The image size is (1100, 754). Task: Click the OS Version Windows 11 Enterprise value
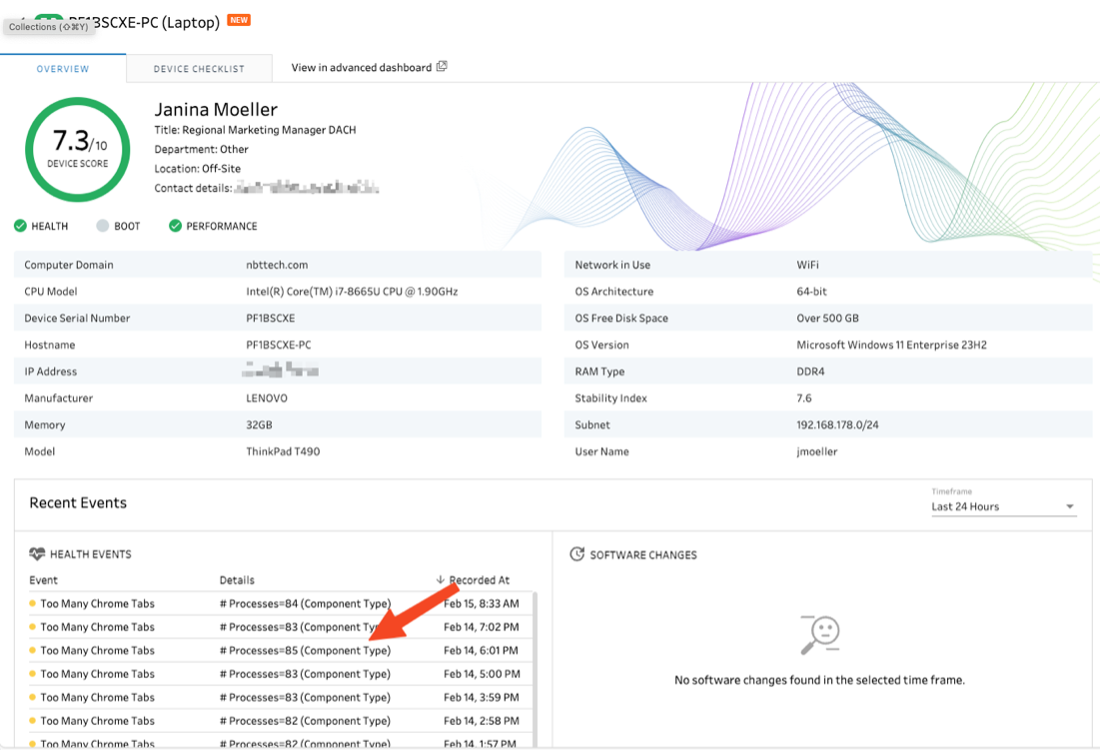[892, 345]
